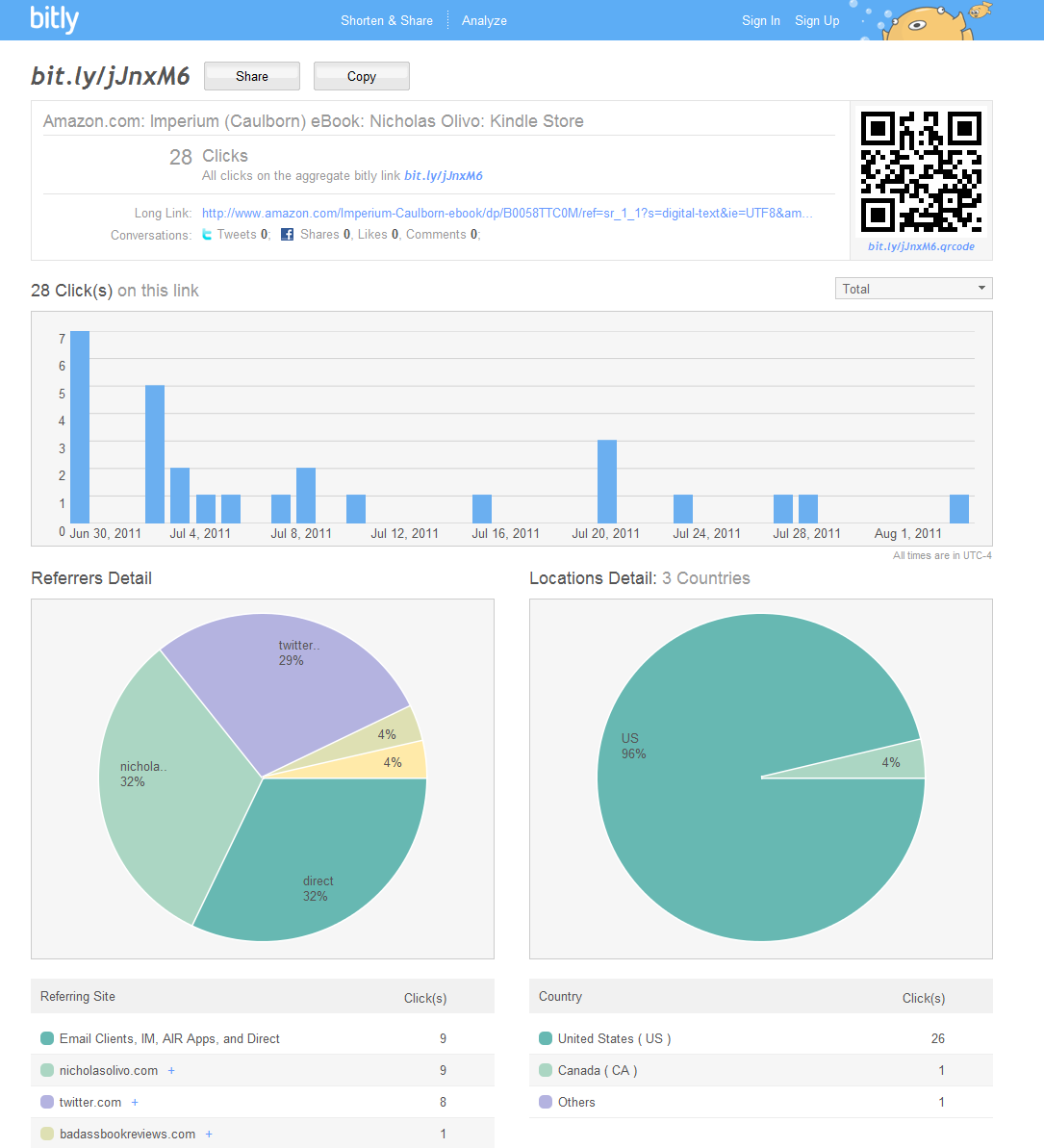Click the Copy button
Viewport: 1044px width, 1148px height.
(x=362, y=76)
